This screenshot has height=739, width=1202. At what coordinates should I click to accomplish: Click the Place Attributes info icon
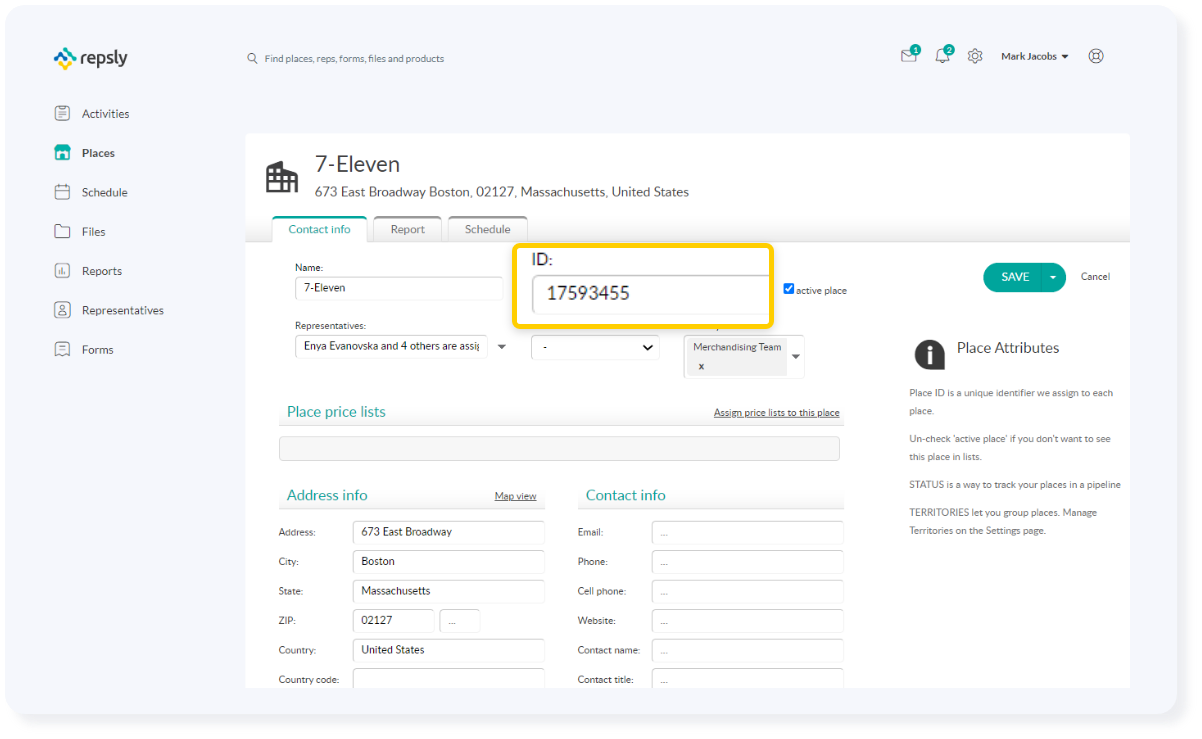click(x=930, y=354)
